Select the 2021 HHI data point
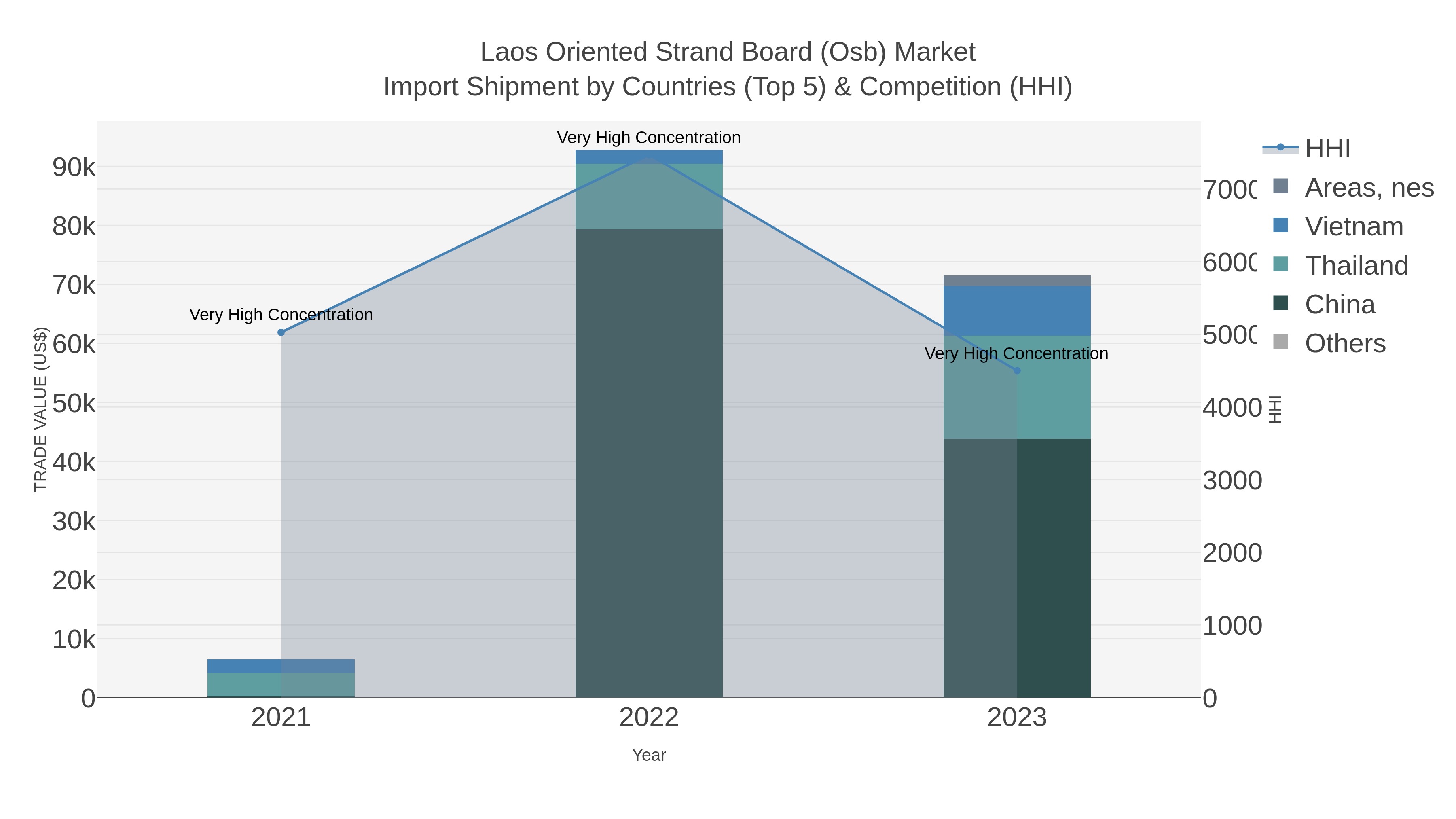 tap(281, 332)
